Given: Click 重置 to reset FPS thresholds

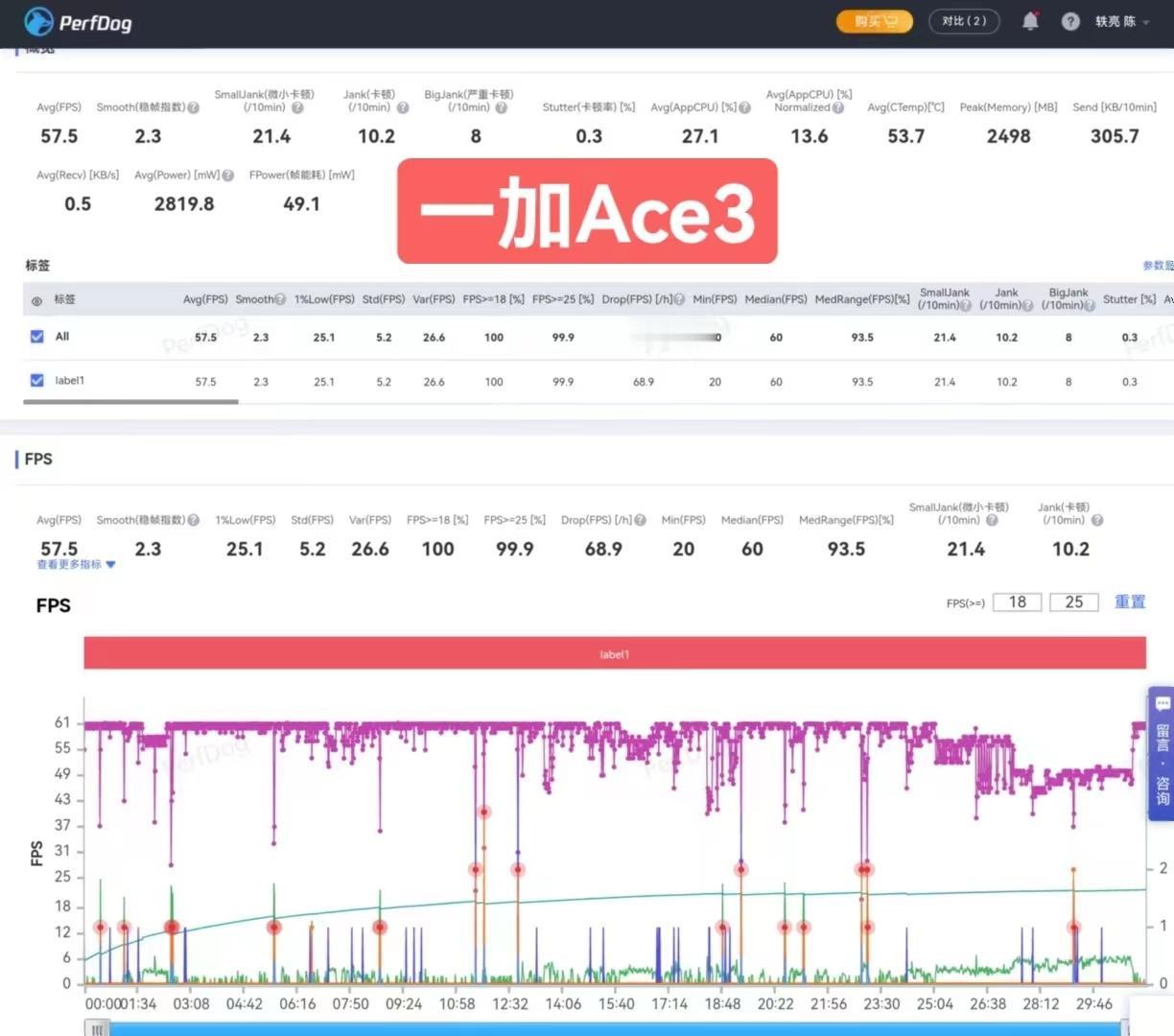Looking at the screenshot, I should (1130, 601).
